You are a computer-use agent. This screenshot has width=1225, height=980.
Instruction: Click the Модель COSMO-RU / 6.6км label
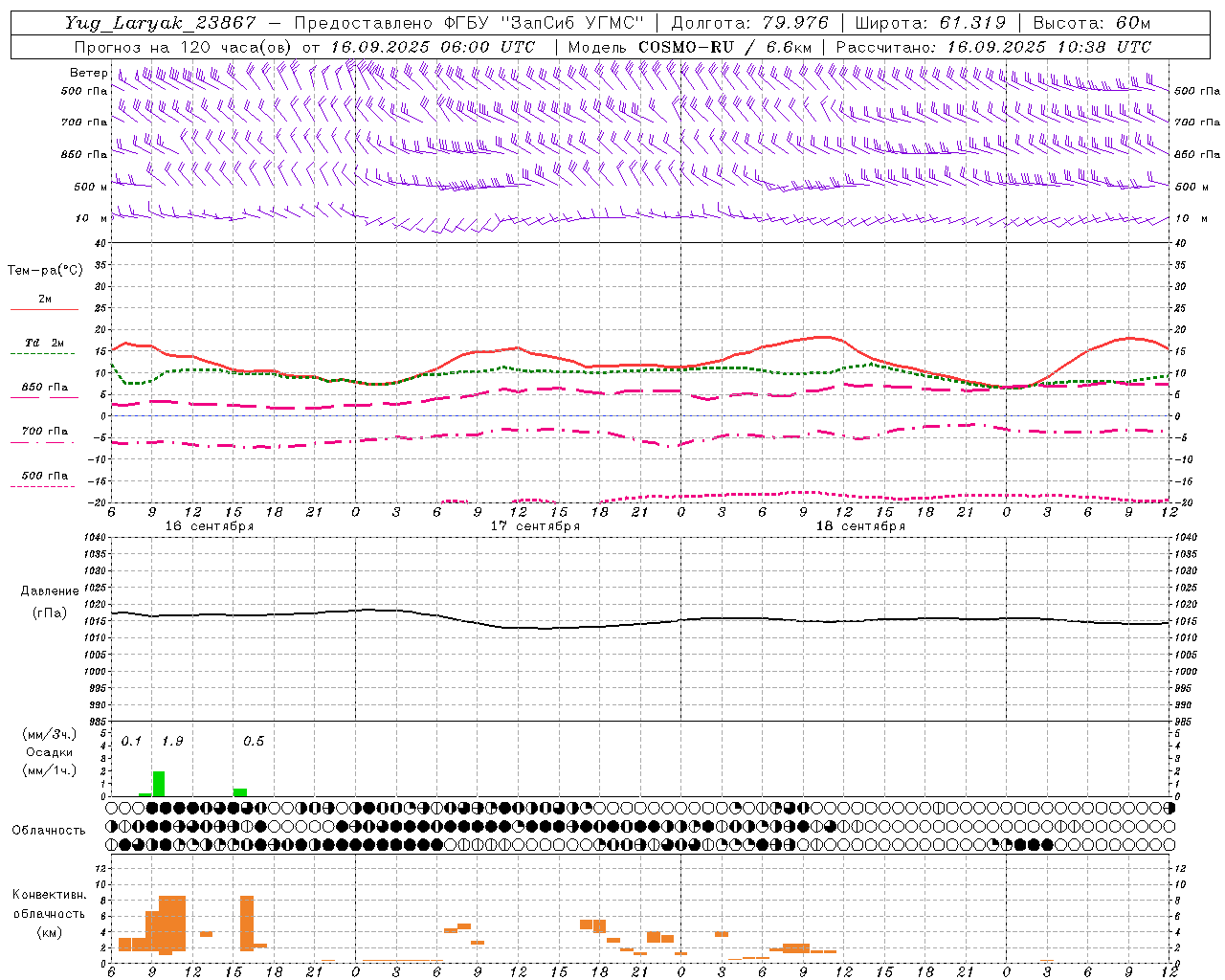click(x=690, y=47)
